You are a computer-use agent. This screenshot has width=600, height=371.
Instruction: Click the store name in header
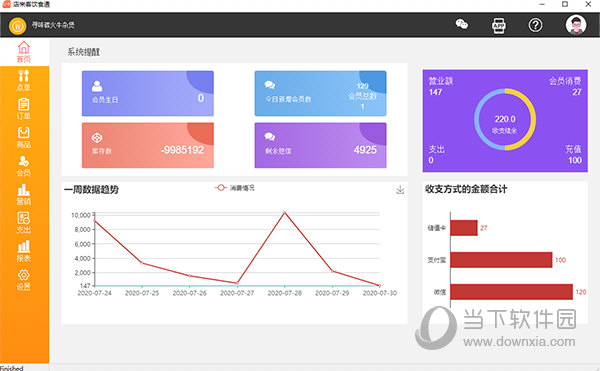53,25
